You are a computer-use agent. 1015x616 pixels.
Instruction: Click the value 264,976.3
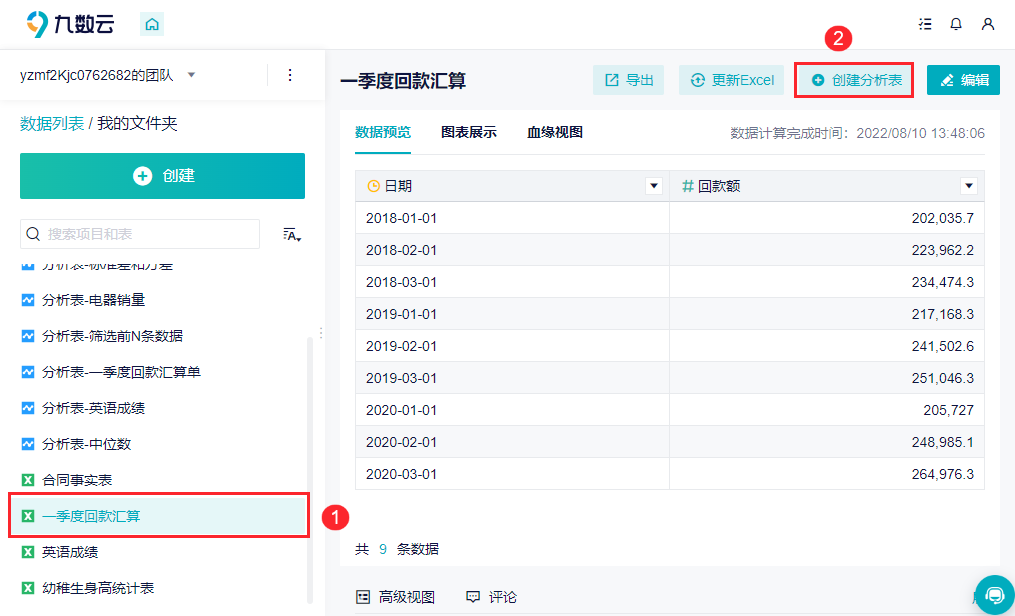click(x=942, y=474)
